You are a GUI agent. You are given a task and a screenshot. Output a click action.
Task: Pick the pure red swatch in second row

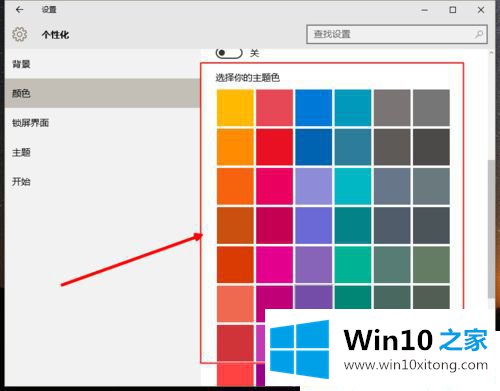click(274, 147)
